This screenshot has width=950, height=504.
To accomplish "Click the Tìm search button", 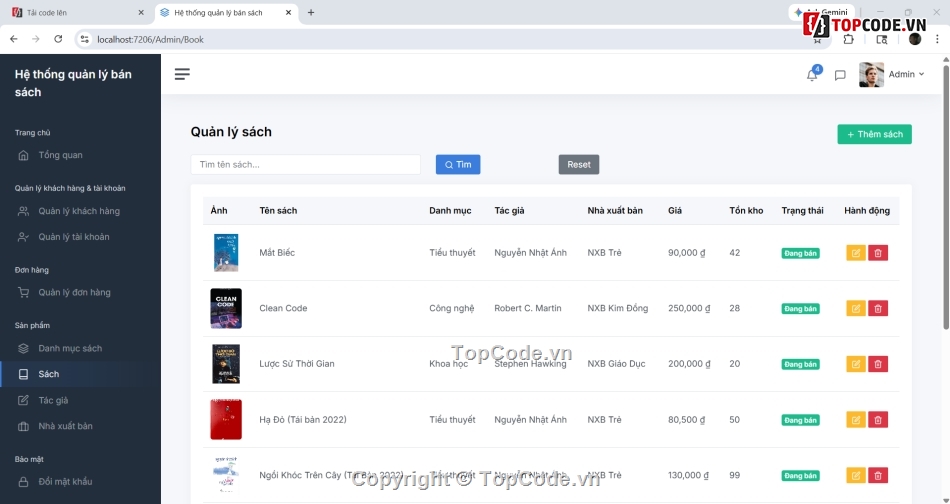I will 458,164.
